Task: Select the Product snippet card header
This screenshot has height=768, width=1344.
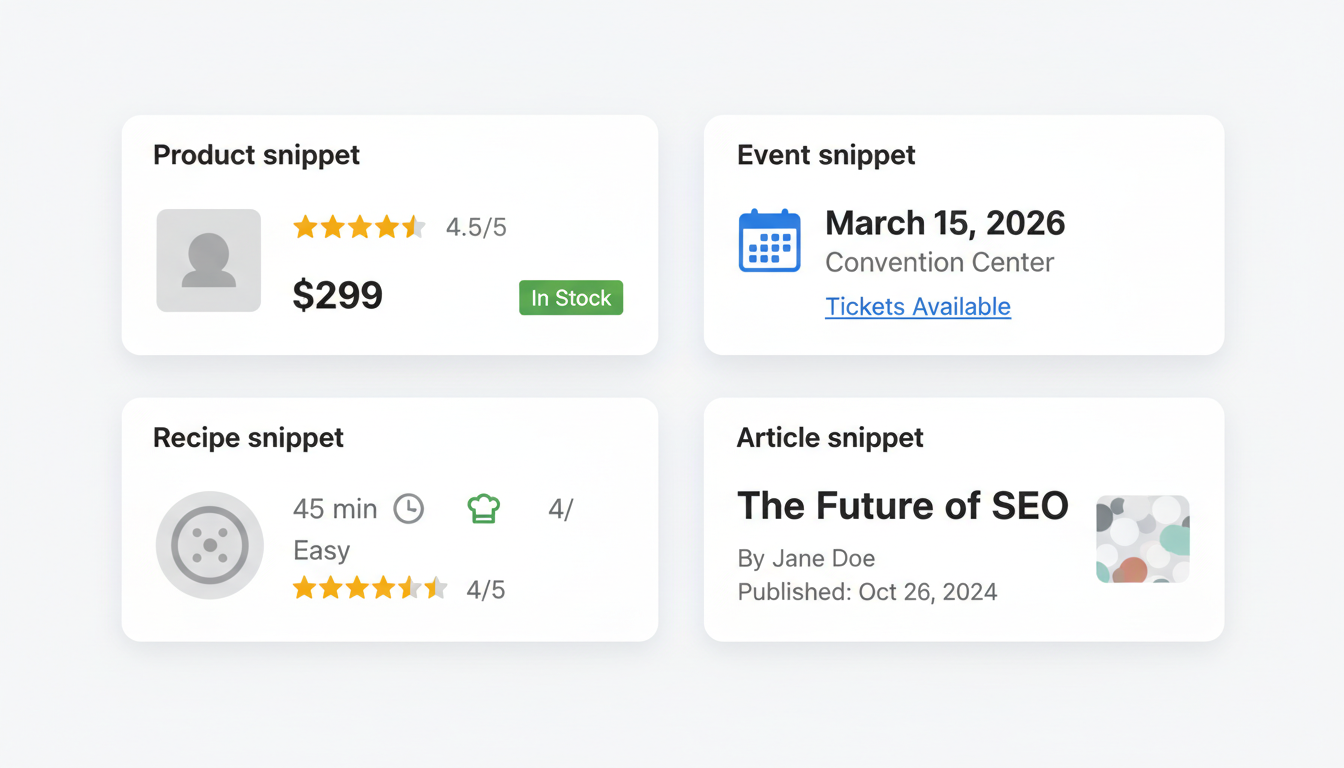Action: 256,155
